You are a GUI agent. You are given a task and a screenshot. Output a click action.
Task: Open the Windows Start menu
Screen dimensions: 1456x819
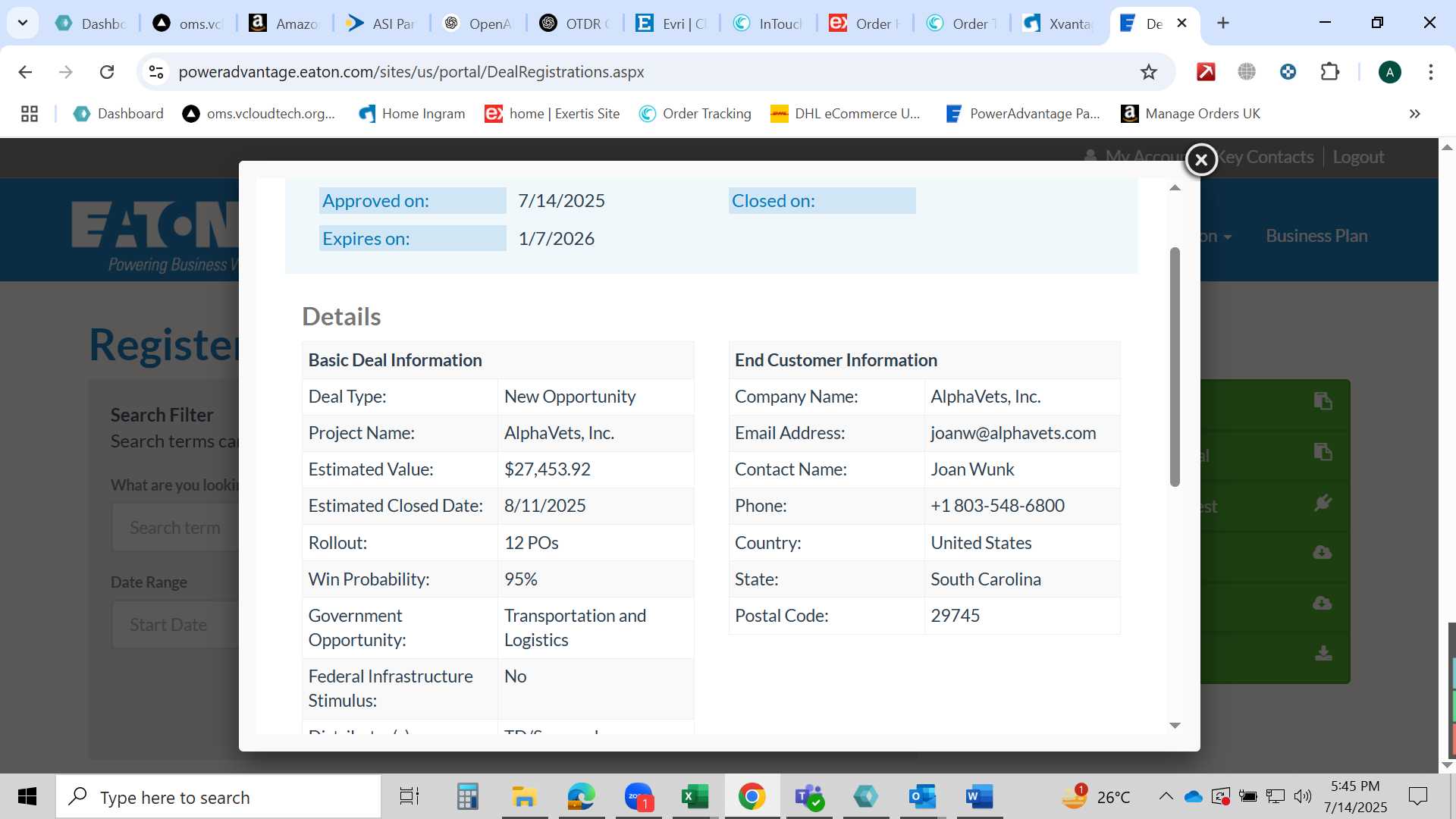pyautogui.click(x=27, y=797)
